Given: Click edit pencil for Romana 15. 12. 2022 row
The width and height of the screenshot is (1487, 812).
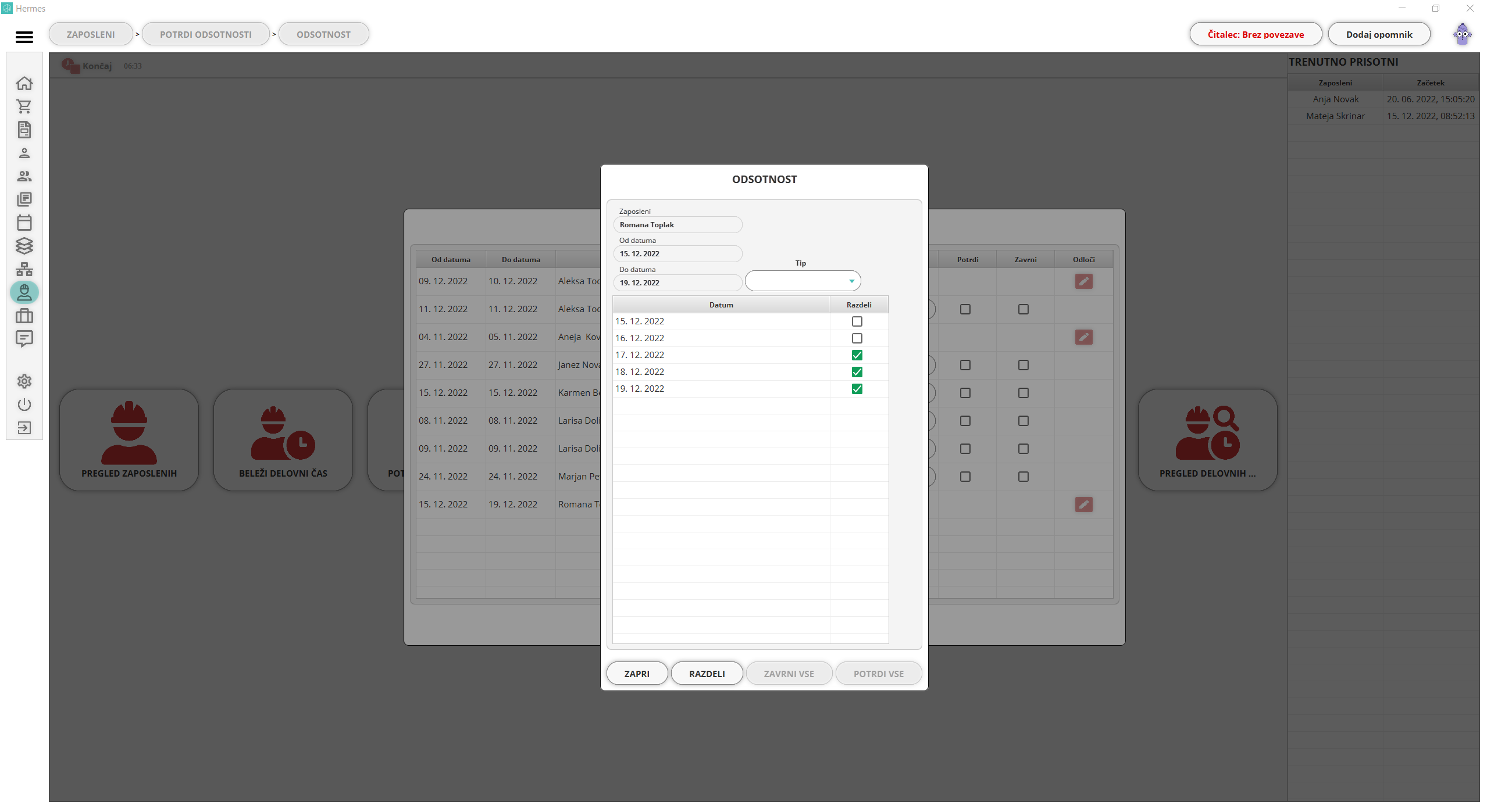Looking at the screenshot, I should pyautogui.click(x=1083, y=505).
